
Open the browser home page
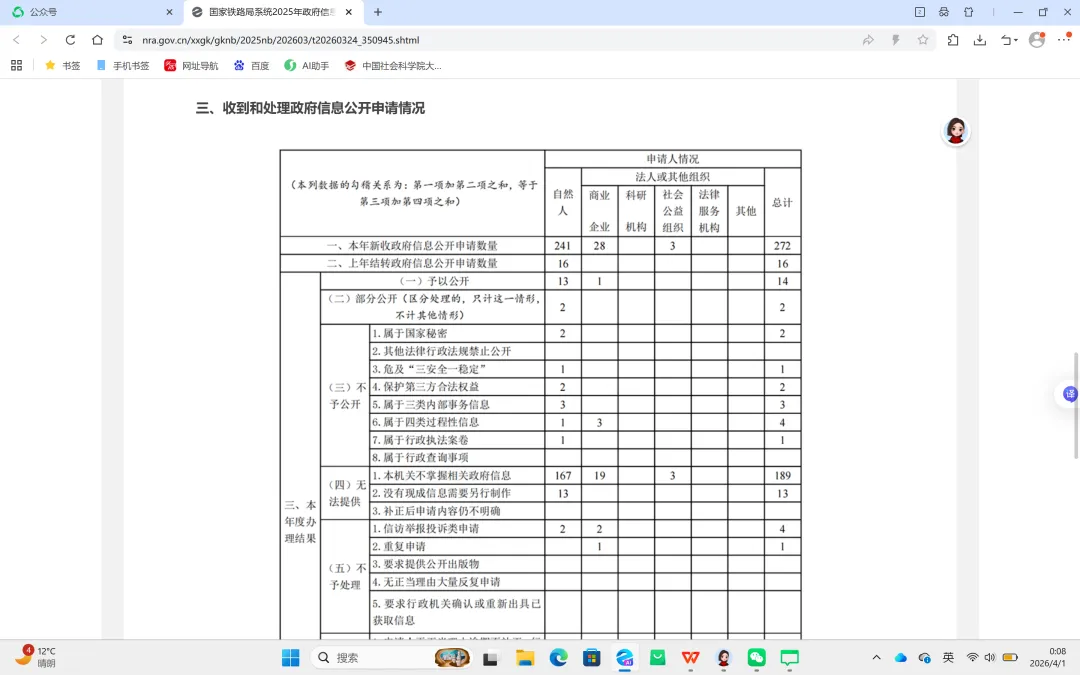tap(97, 40)
